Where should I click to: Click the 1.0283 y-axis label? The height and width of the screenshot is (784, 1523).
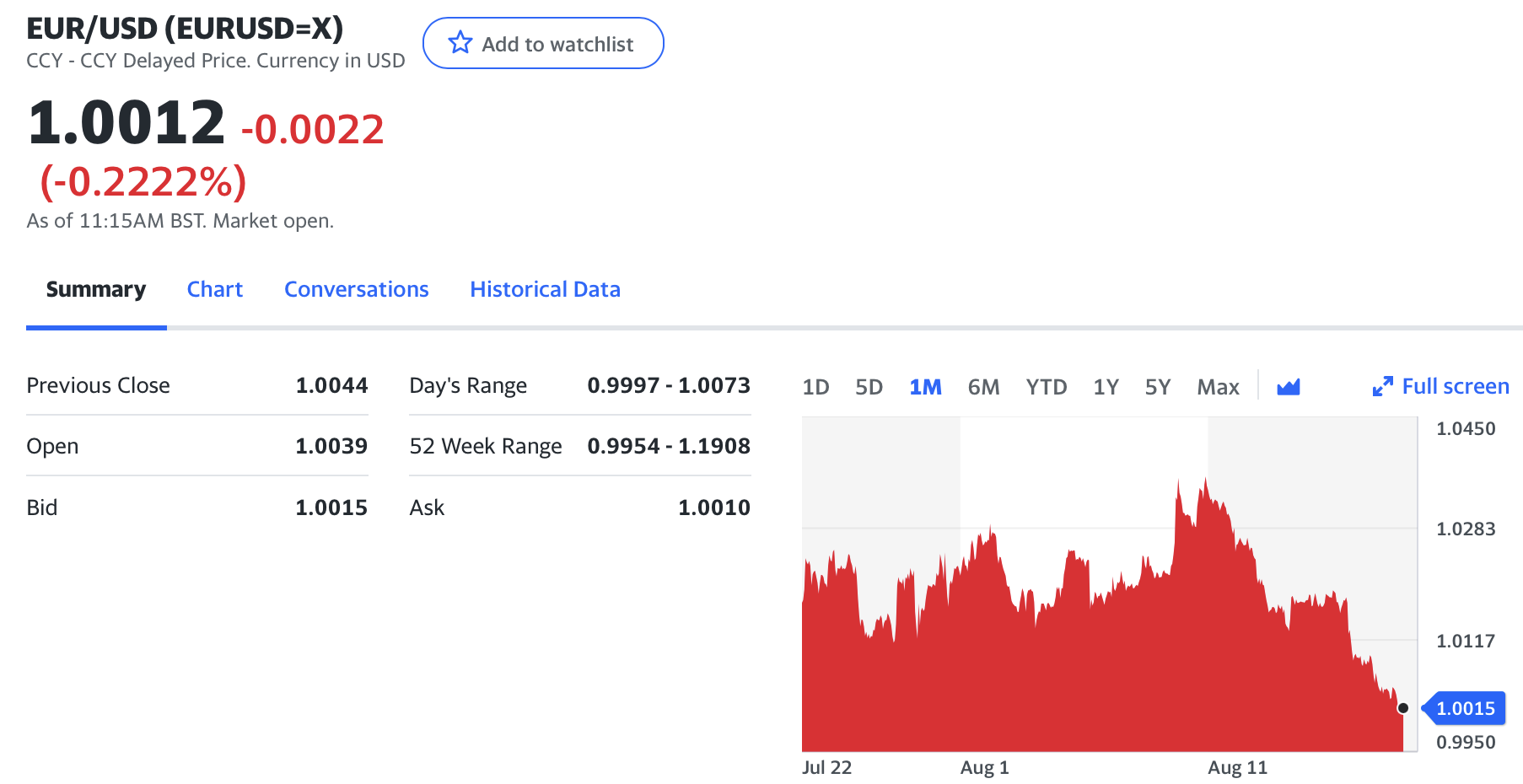1466,529
